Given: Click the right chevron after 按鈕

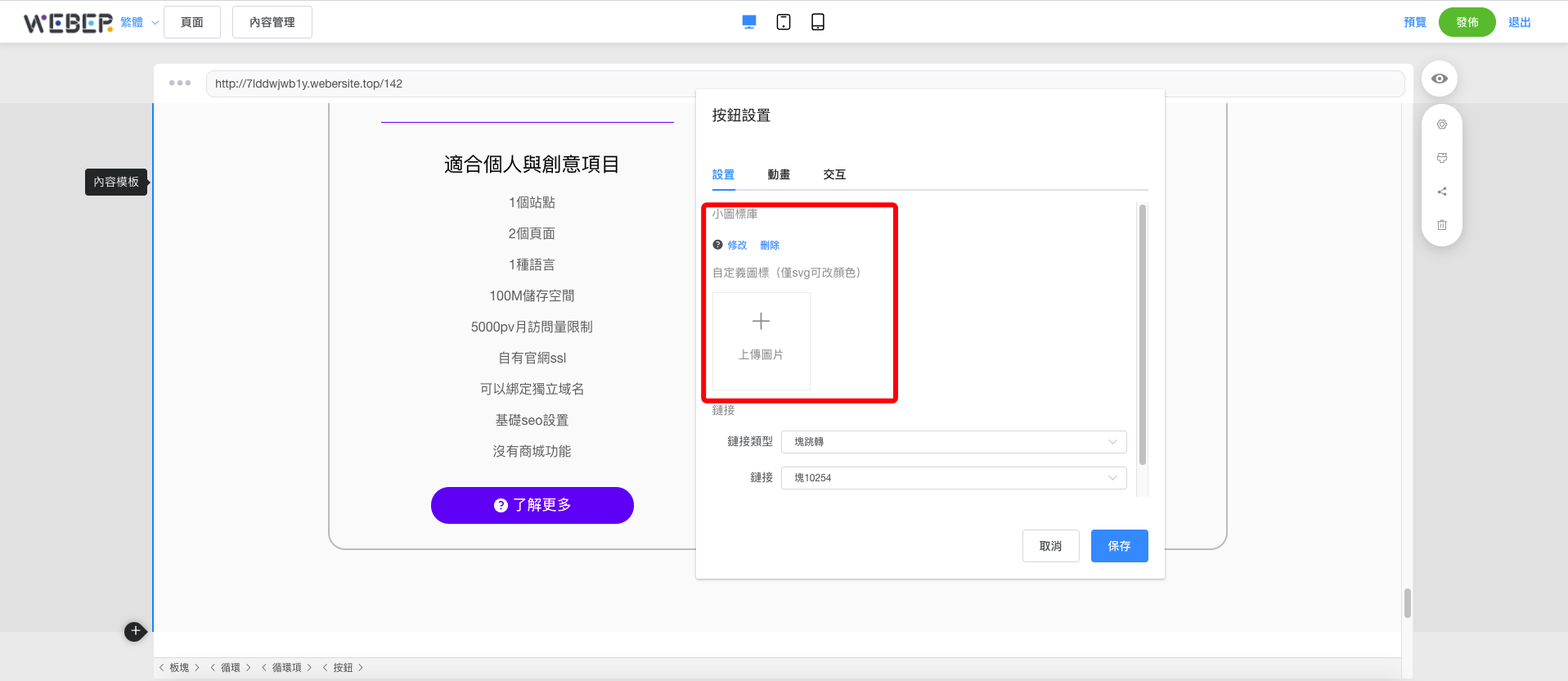Looking at the screenshot, I should coord(361,668).
